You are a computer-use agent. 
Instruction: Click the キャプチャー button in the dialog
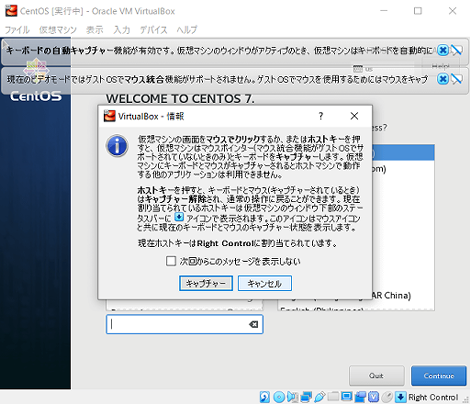[x=206, y=283]
